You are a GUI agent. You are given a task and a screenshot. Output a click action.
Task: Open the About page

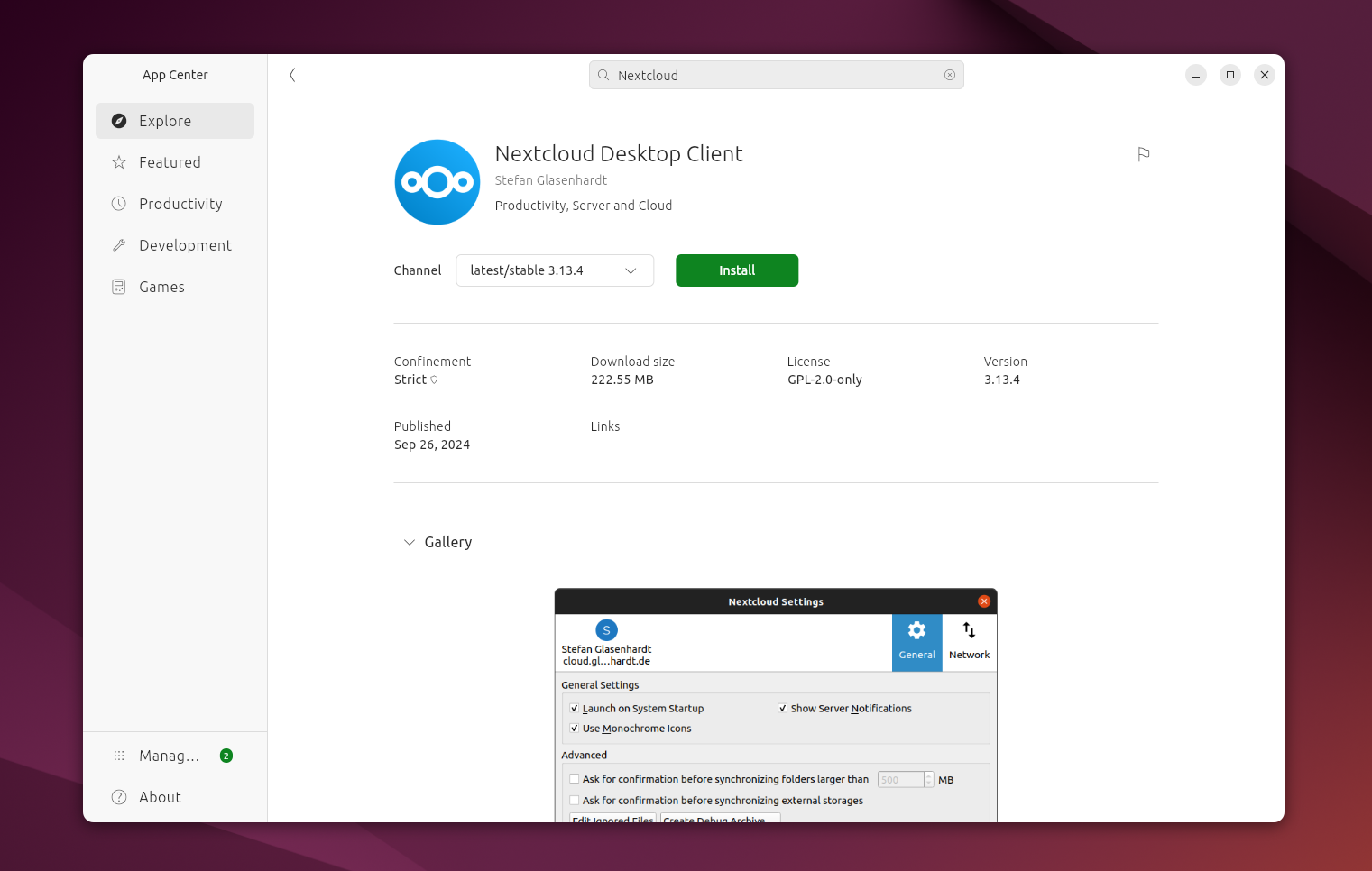coord(175,797)
